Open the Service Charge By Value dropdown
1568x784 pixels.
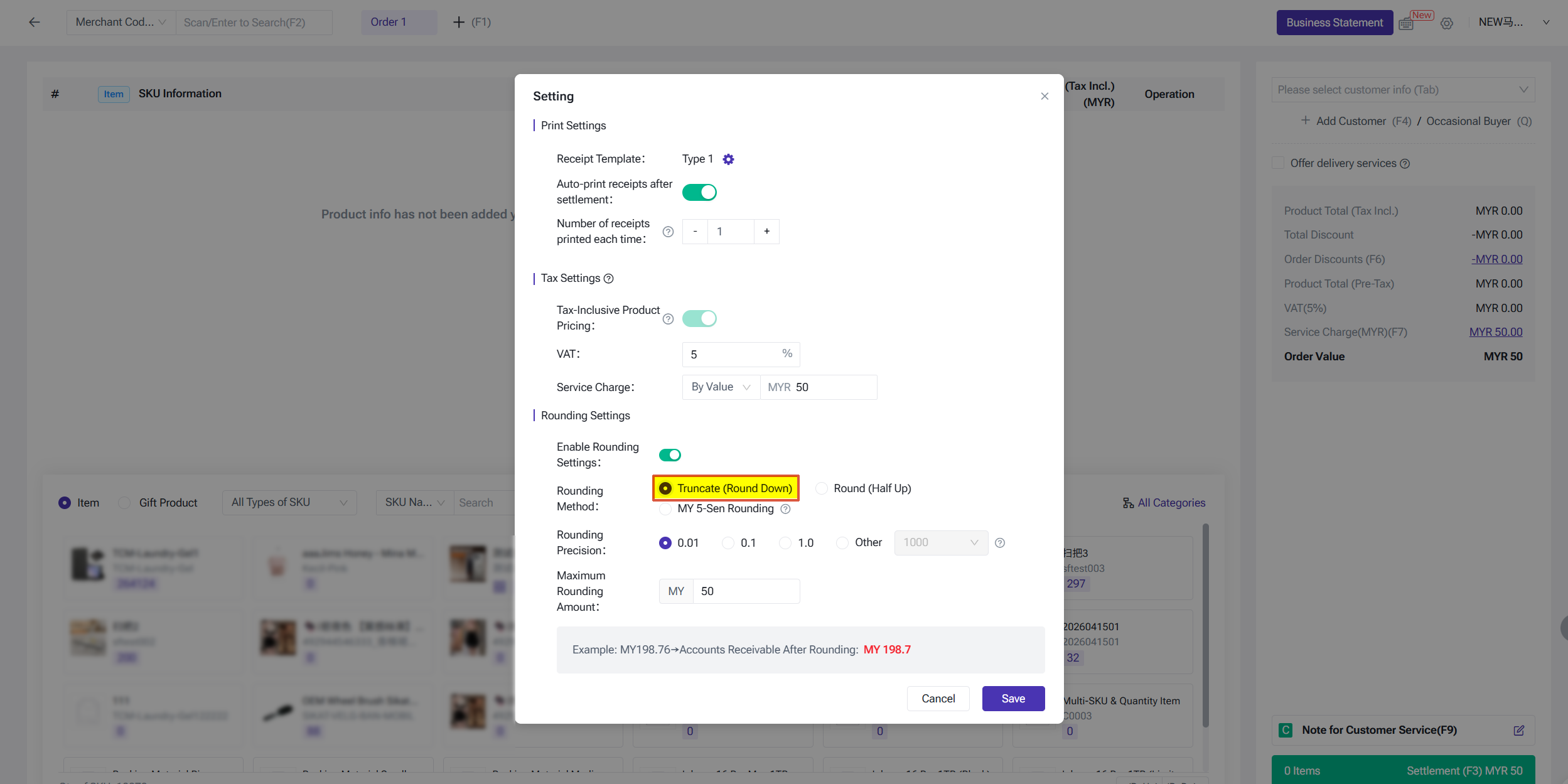click(721, 387)
